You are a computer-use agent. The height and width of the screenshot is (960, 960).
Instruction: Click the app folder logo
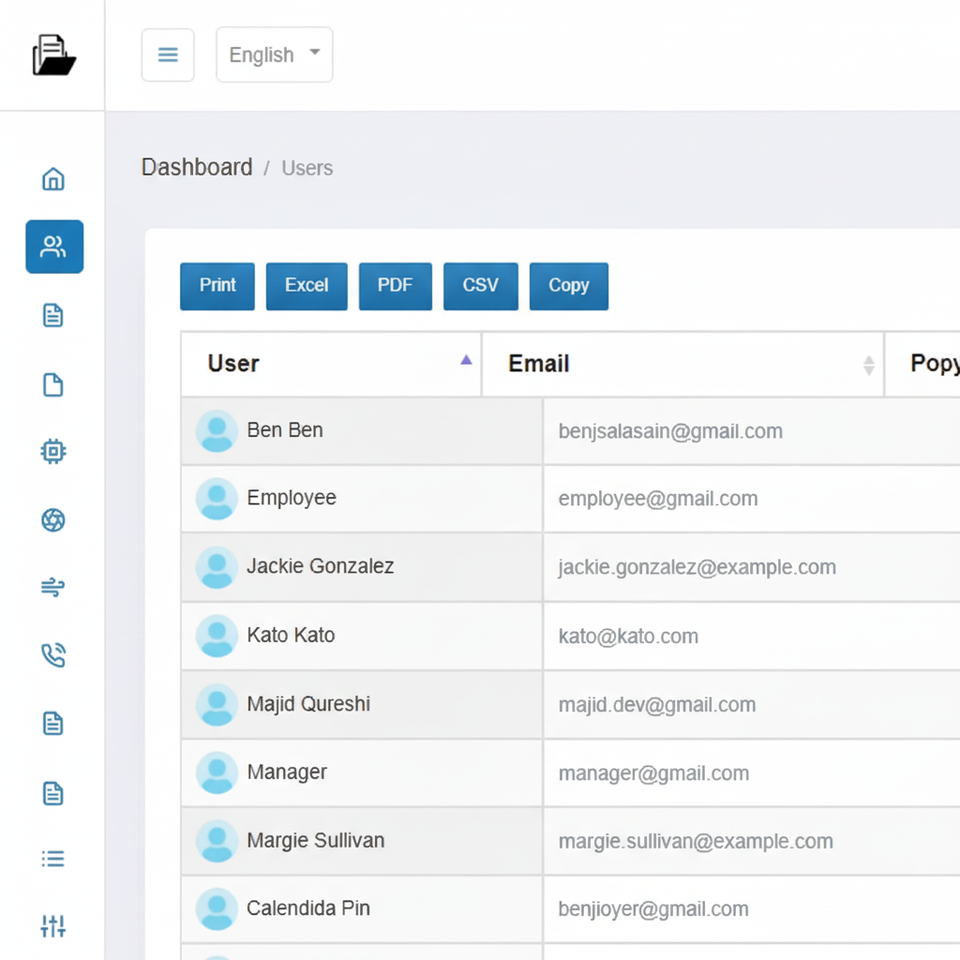(x=53, y=55)
